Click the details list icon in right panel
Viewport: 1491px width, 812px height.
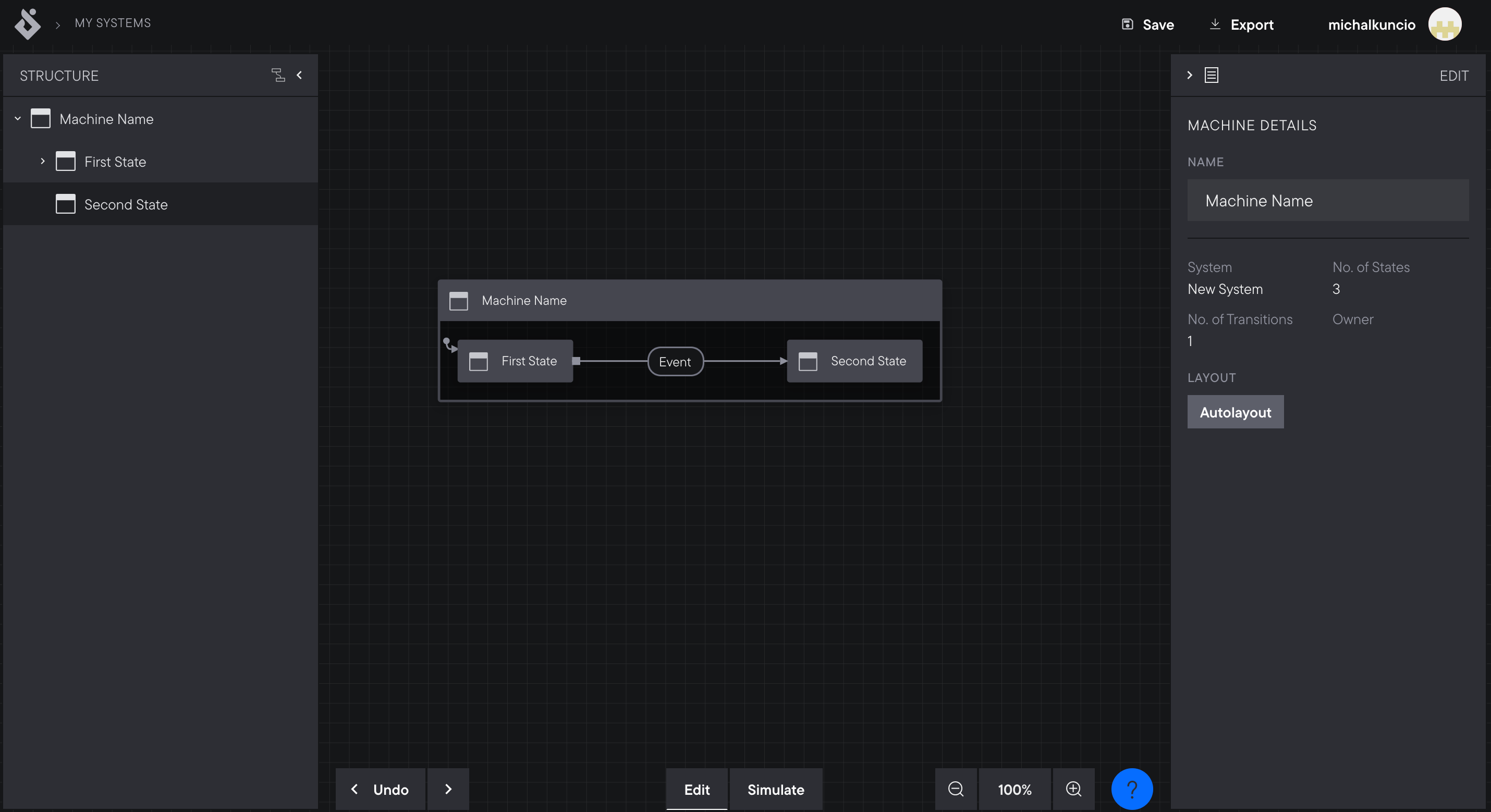click(1211, 75)
